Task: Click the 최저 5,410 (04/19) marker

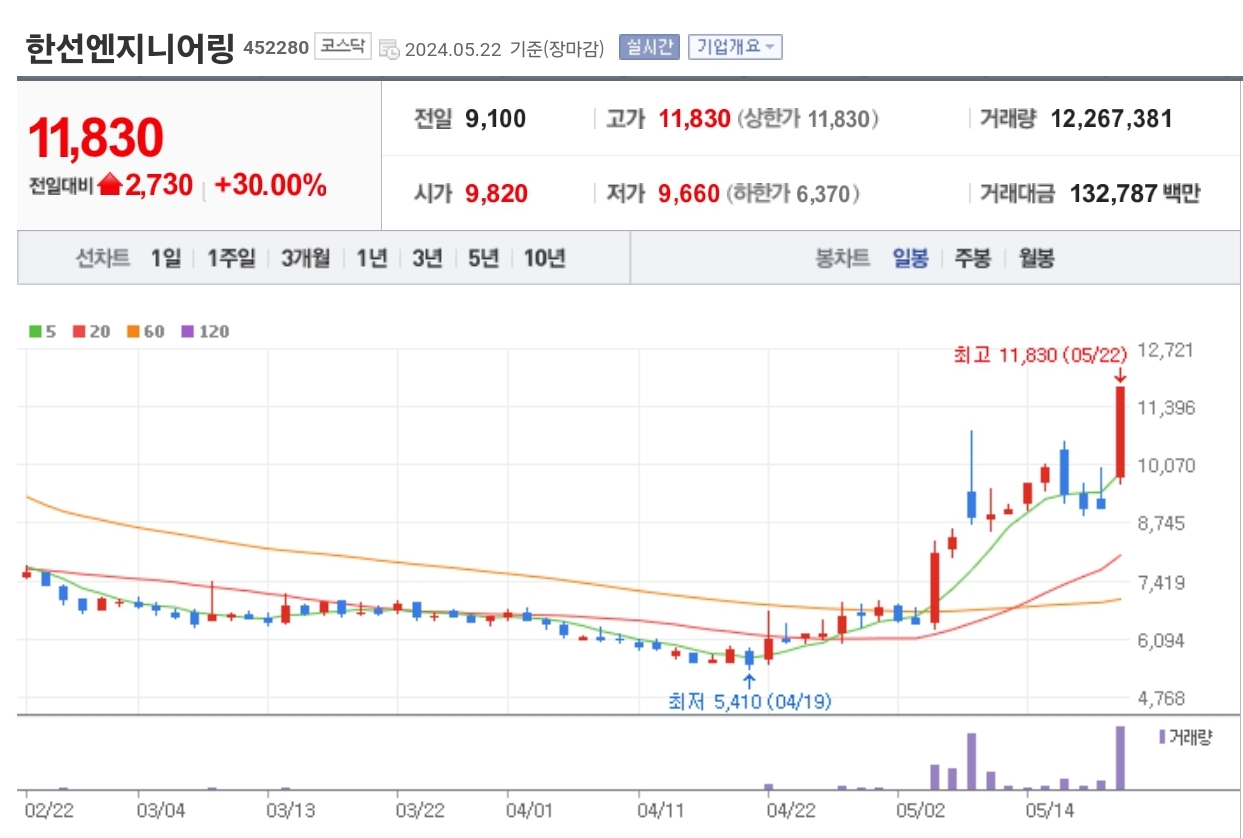Action: tap(750, 702)
